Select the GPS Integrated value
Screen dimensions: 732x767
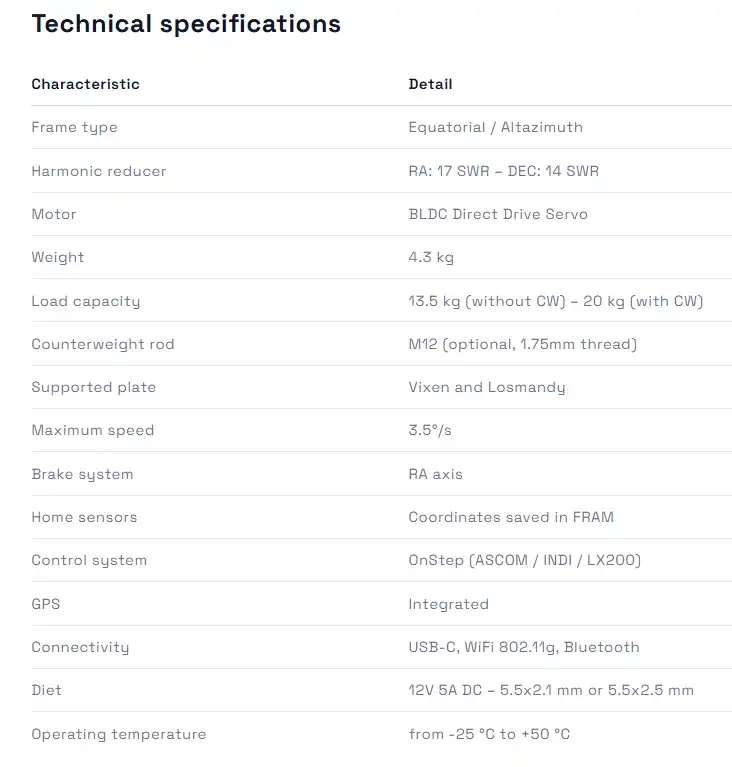click(448, 604)
